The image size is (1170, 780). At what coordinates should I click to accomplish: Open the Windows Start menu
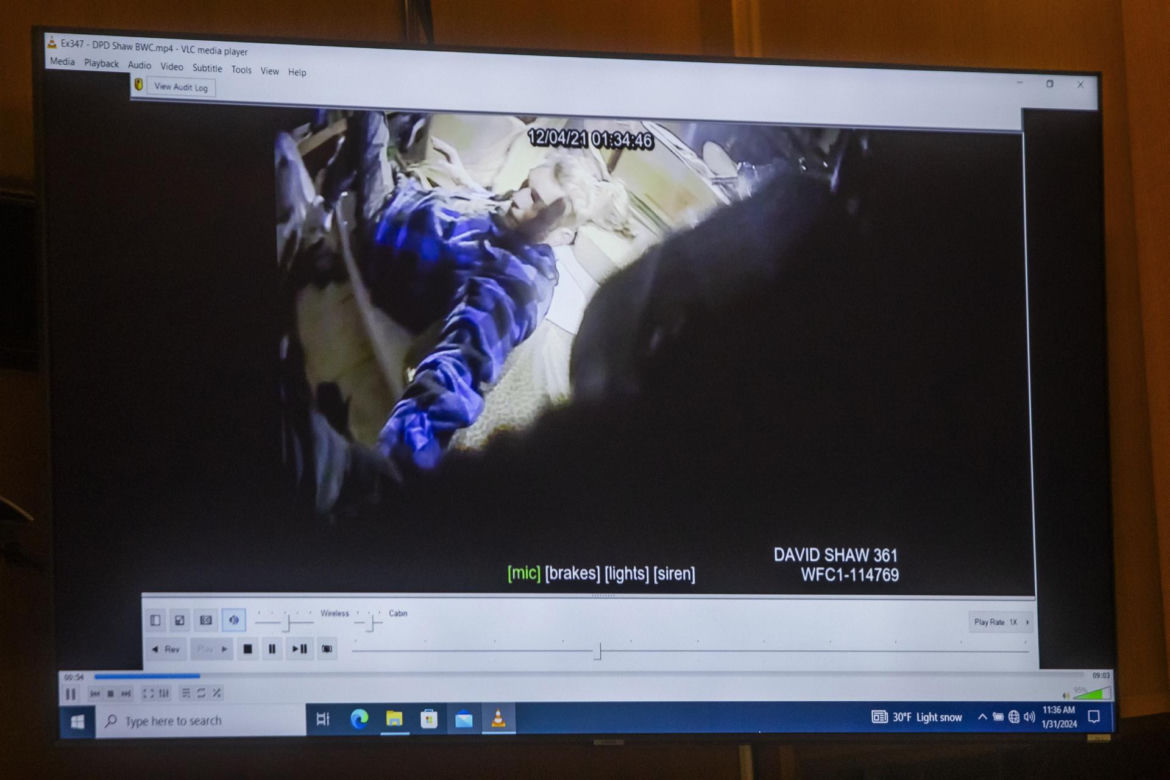pyautogui.click(x=78, y=721)
